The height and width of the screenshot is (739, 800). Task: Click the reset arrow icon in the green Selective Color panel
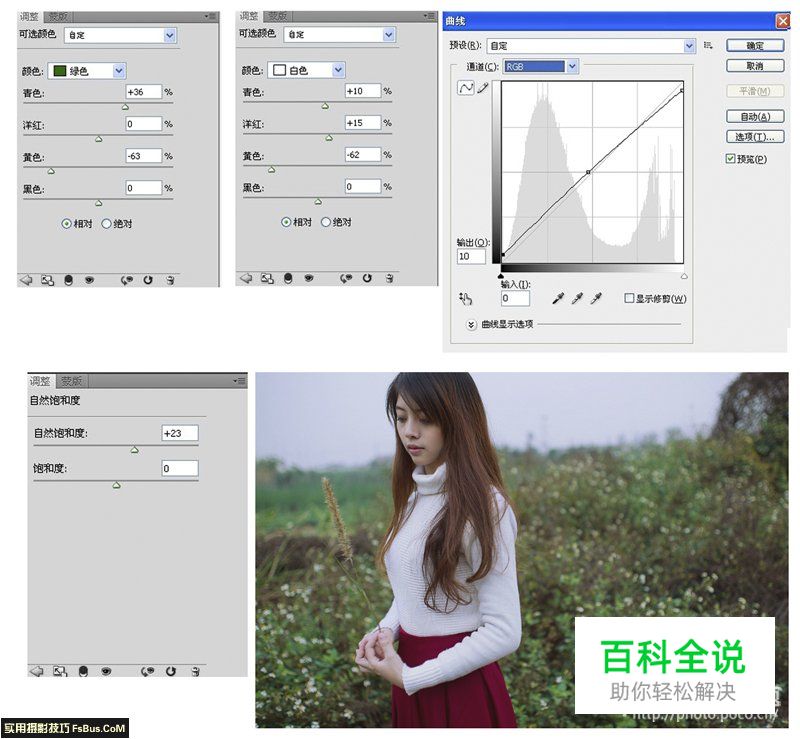148,280
